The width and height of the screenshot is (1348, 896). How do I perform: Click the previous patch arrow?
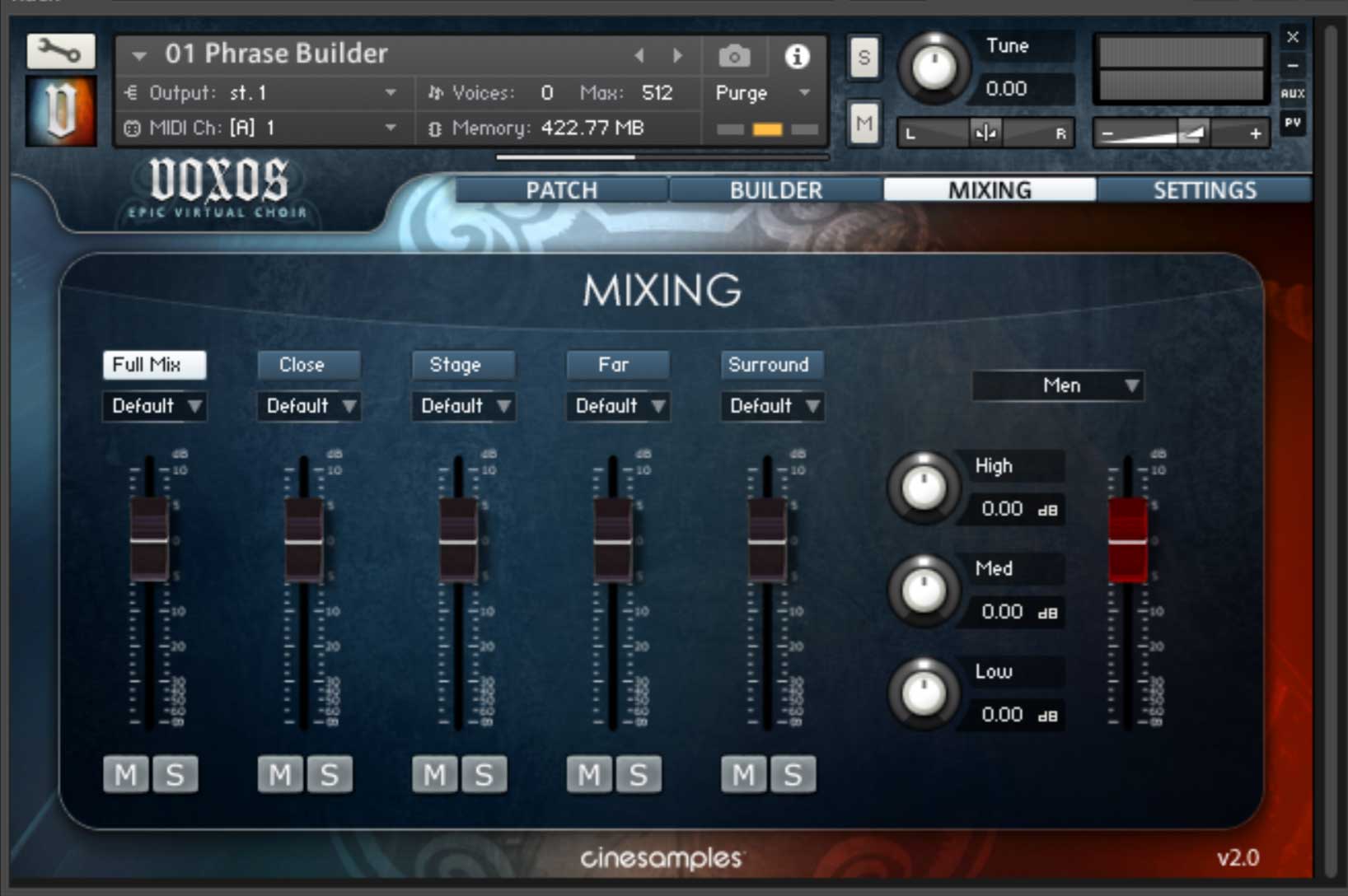(x=640, y=54)
